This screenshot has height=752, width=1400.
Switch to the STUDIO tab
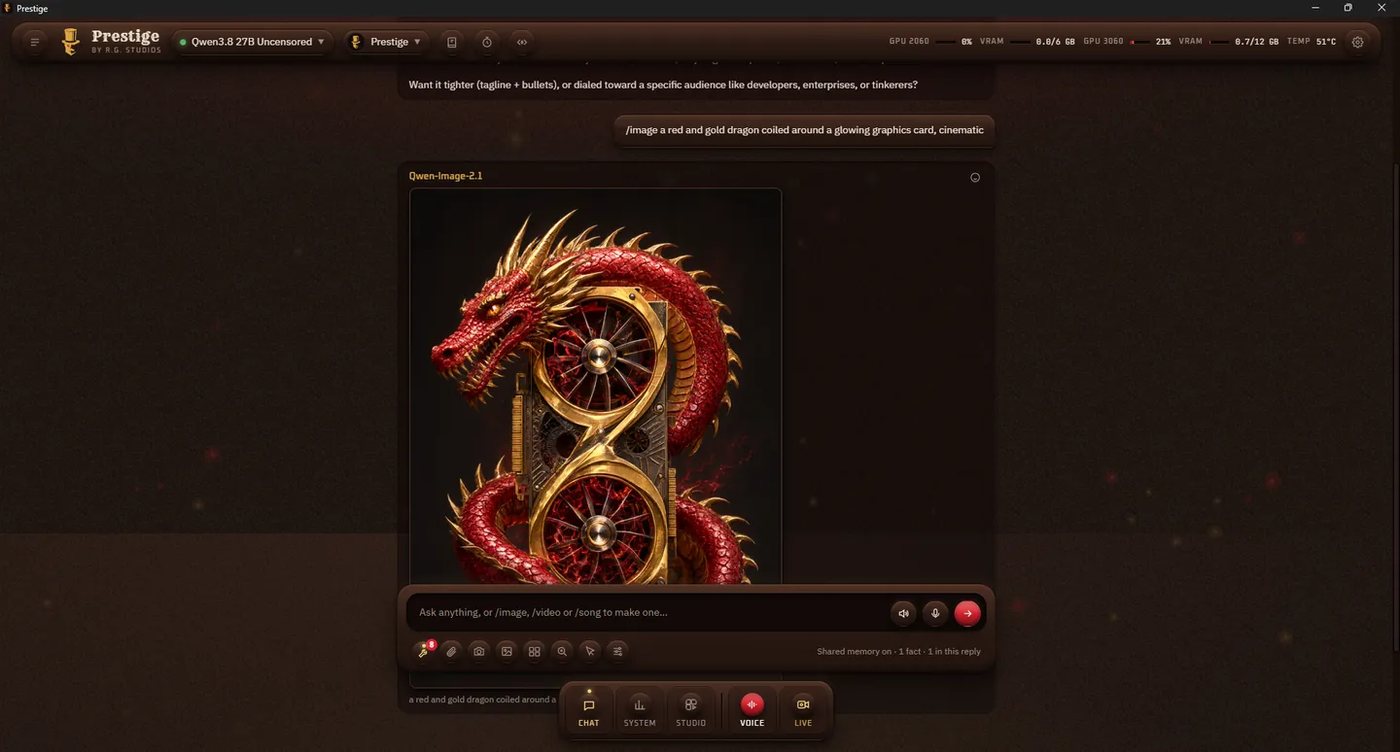[x=691, y=711]
